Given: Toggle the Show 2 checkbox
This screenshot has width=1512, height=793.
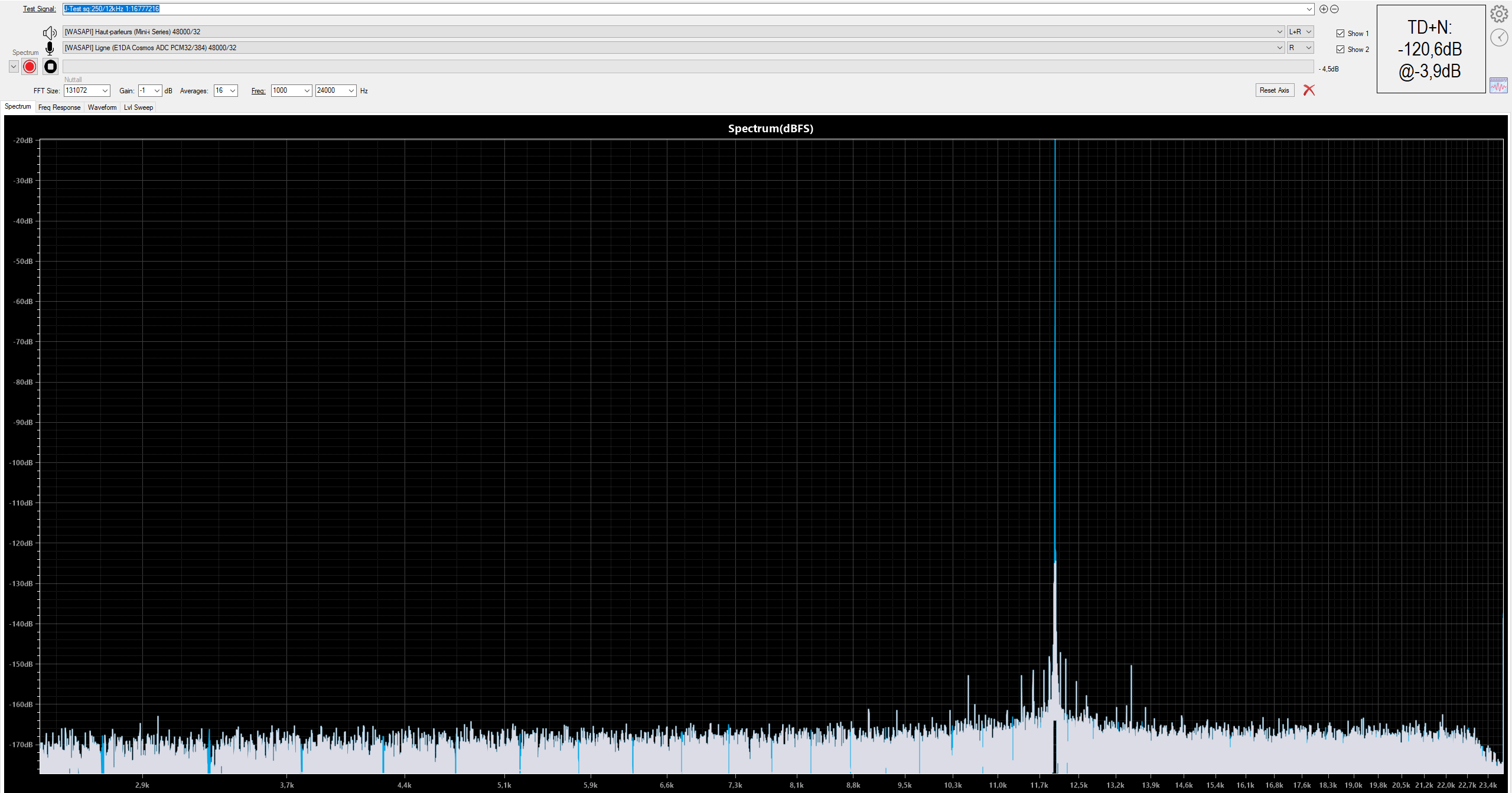Looking at the screenshot, I should point(1341,50).
